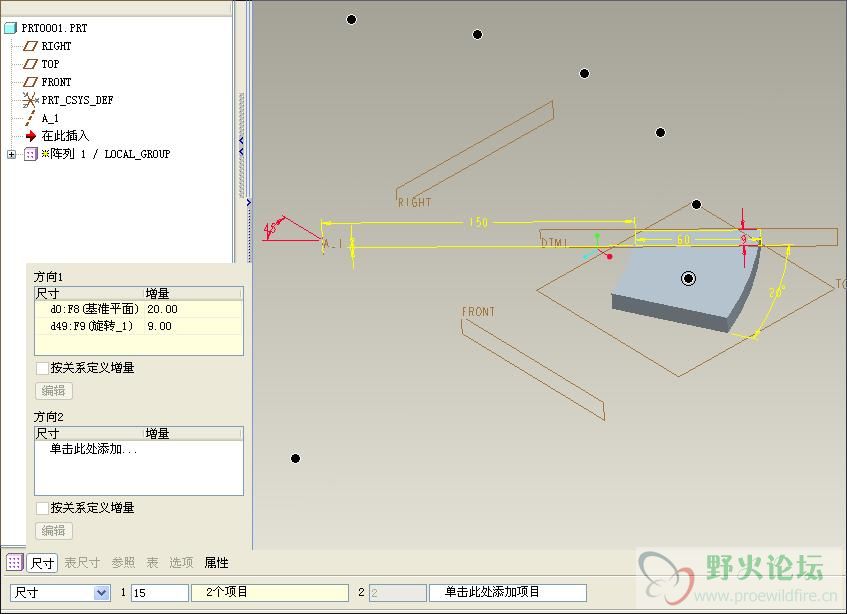Click the 编辑 button under 方向1
847x614 pixels.
tap(53, 390)
